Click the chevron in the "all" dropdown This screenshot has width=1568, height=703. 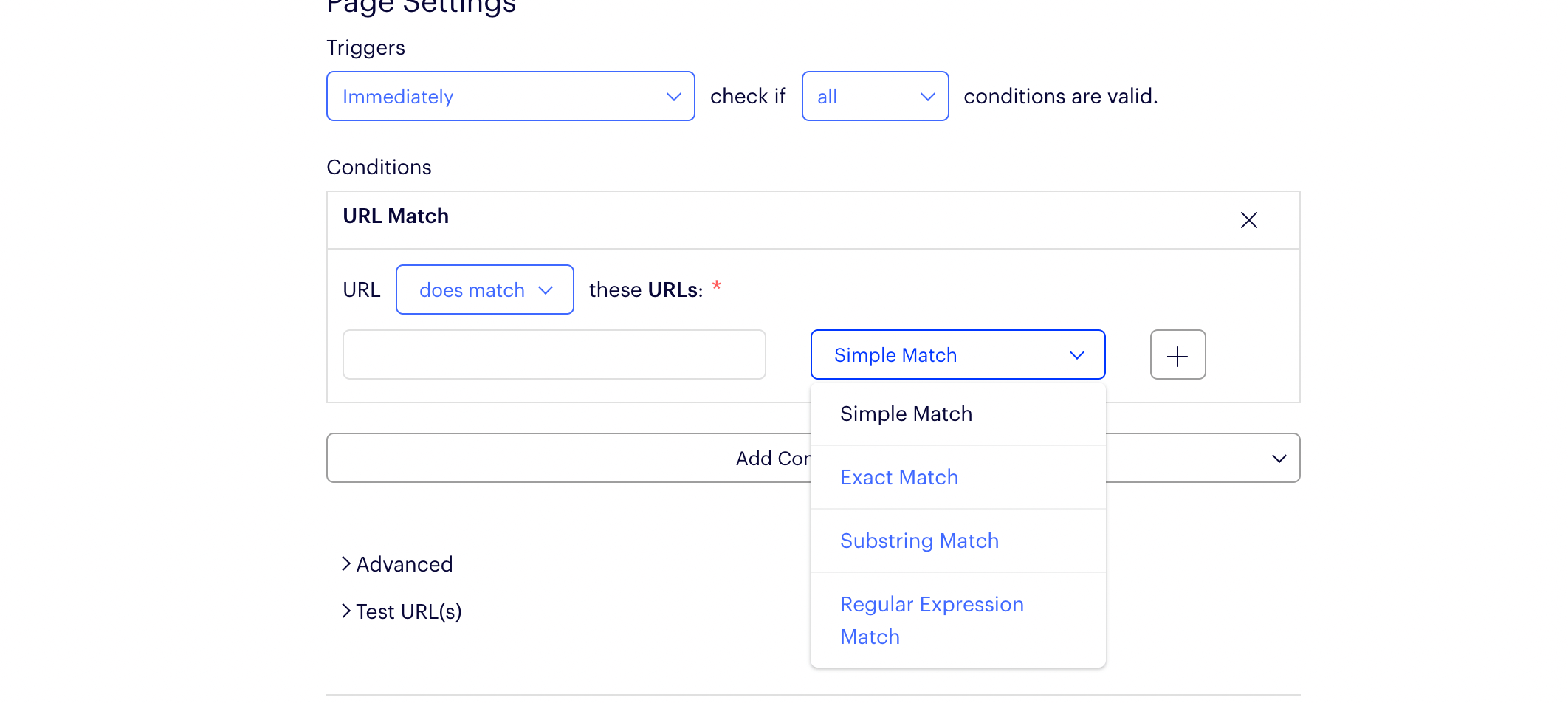[x=928, y=97]
